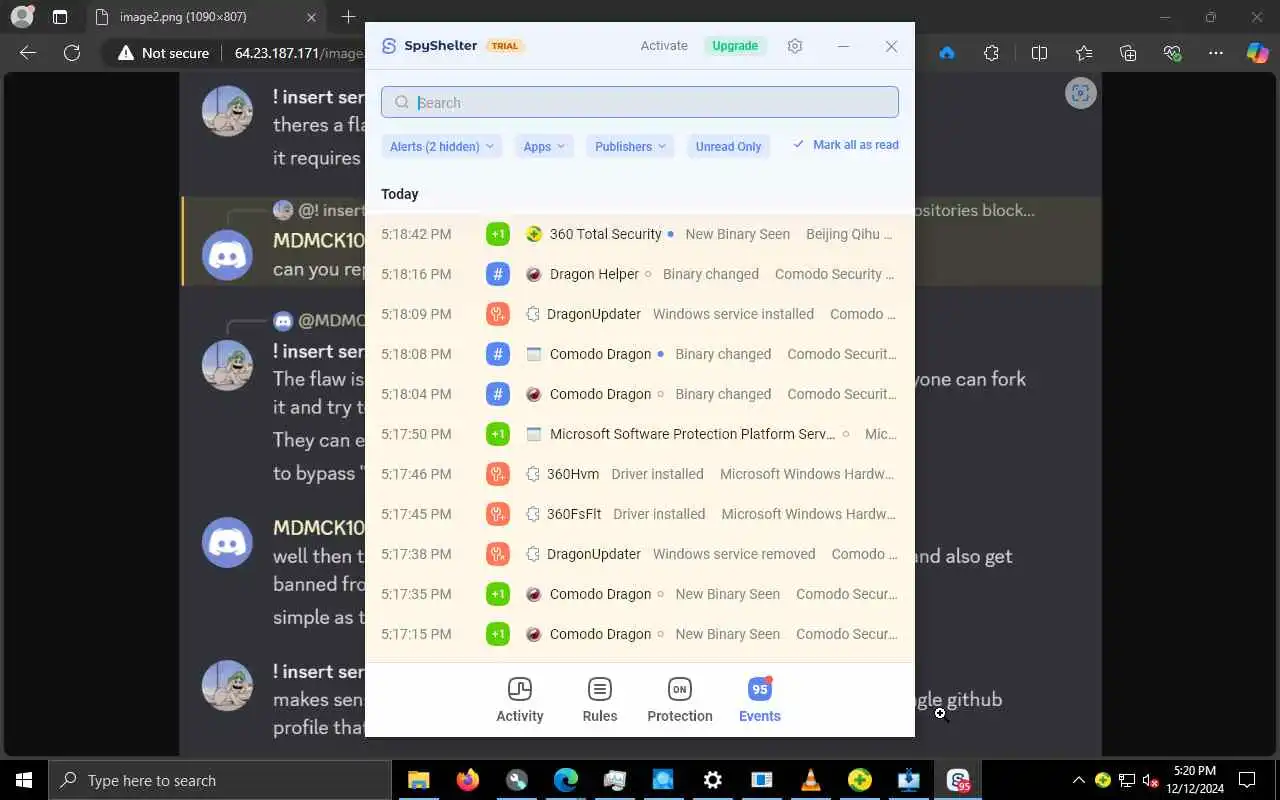Click the gear icon beside 360Hvm
This screenshot has width=1280, height=800.
pos(533,474)
